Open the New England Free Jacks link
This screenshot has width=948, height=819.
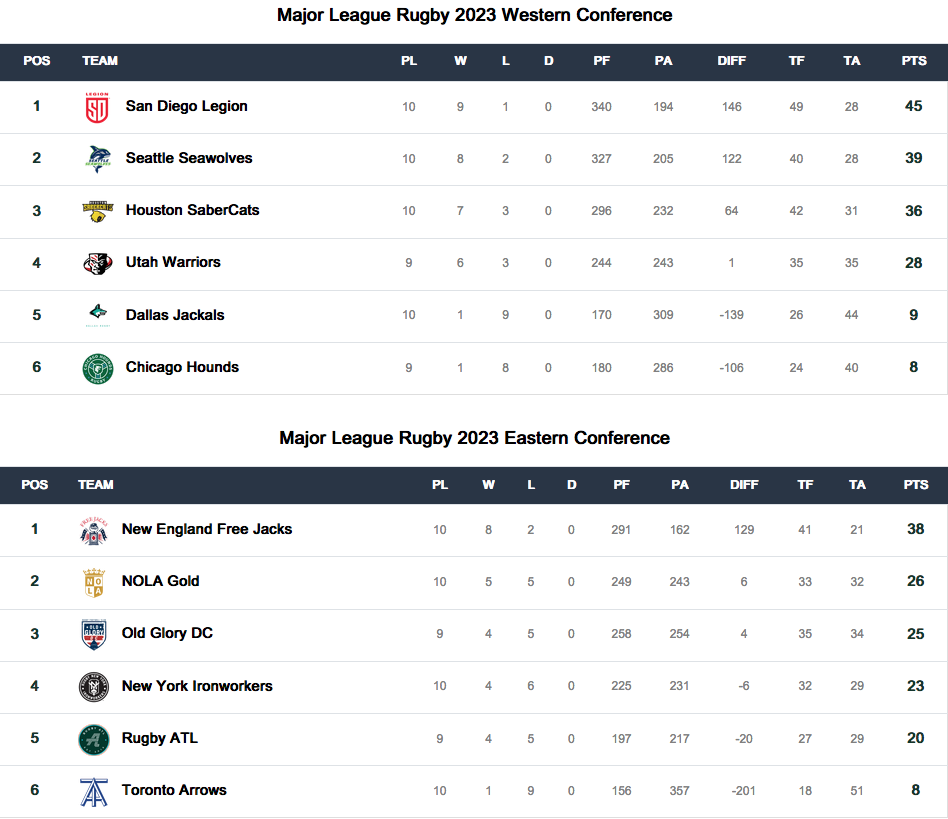pyautogui.click(x=207, y=529)
